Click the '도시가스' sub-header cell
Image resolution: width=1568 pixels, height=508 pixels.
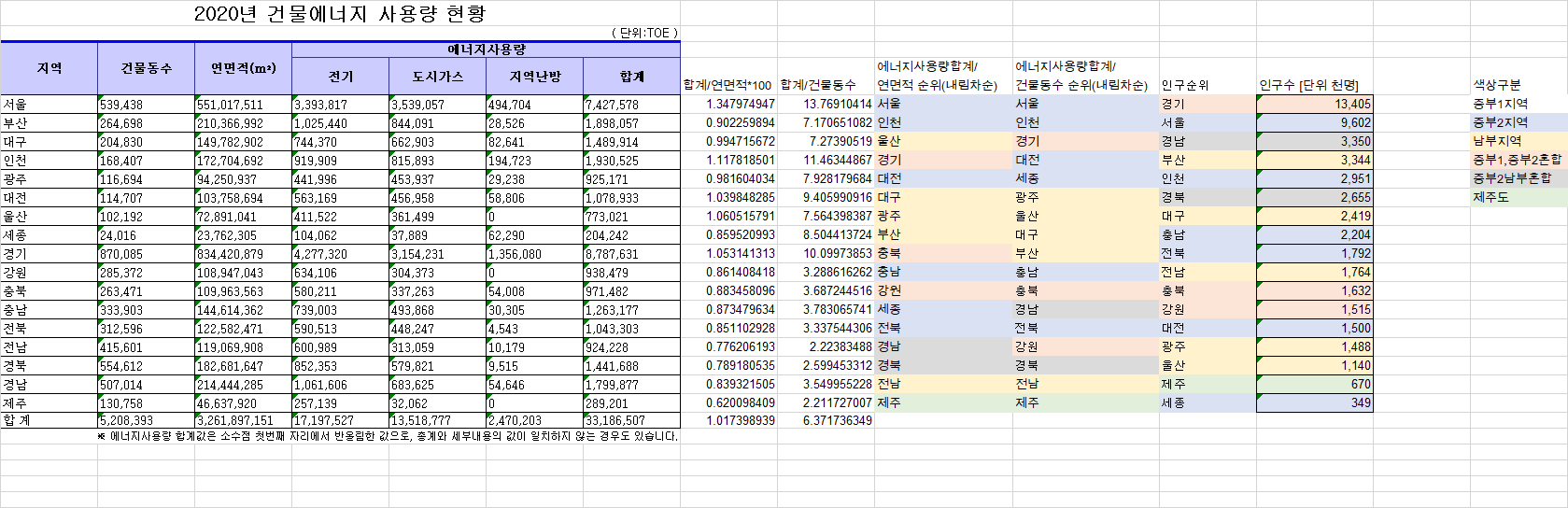(x=437, y=77)
